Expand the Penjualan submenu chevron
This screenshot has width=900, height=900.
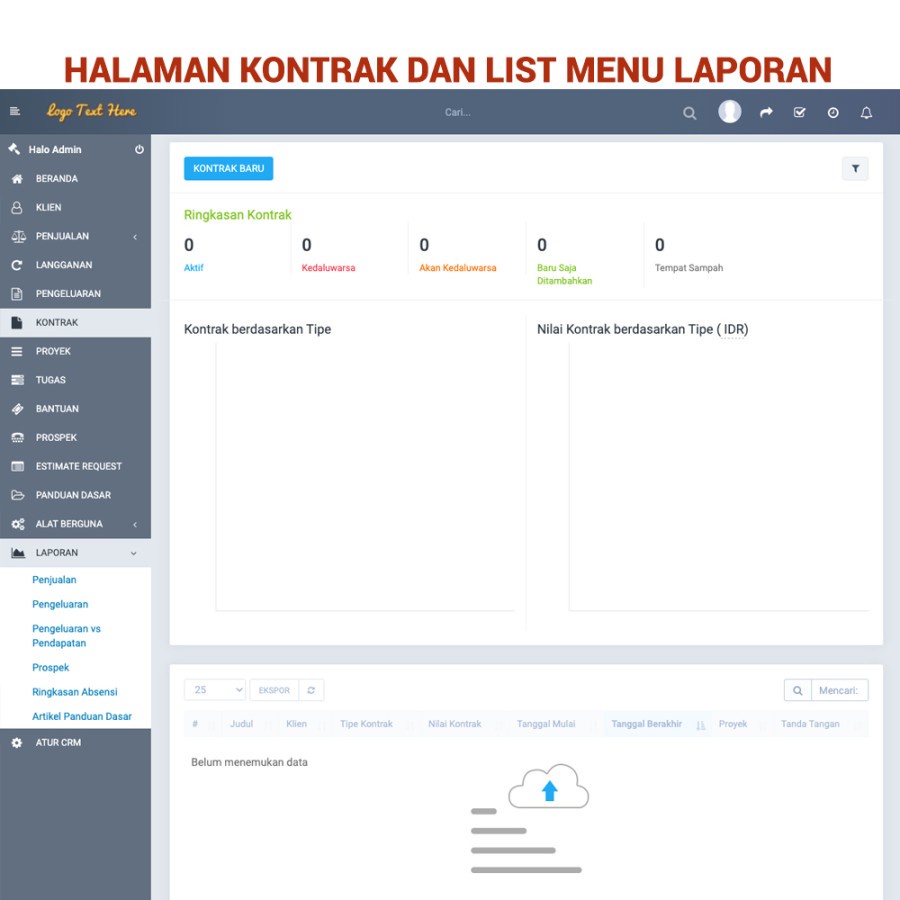[135, 236]
